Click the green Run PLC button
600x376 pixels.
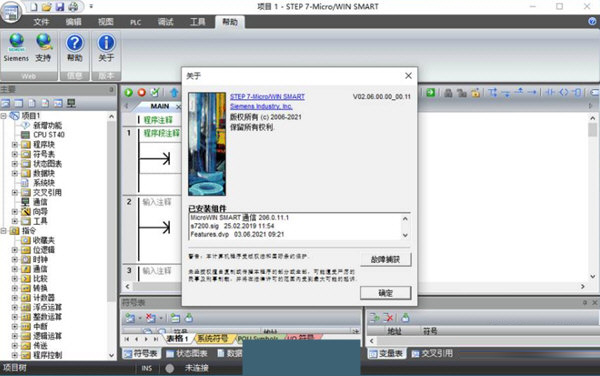(x=129, y=92)
